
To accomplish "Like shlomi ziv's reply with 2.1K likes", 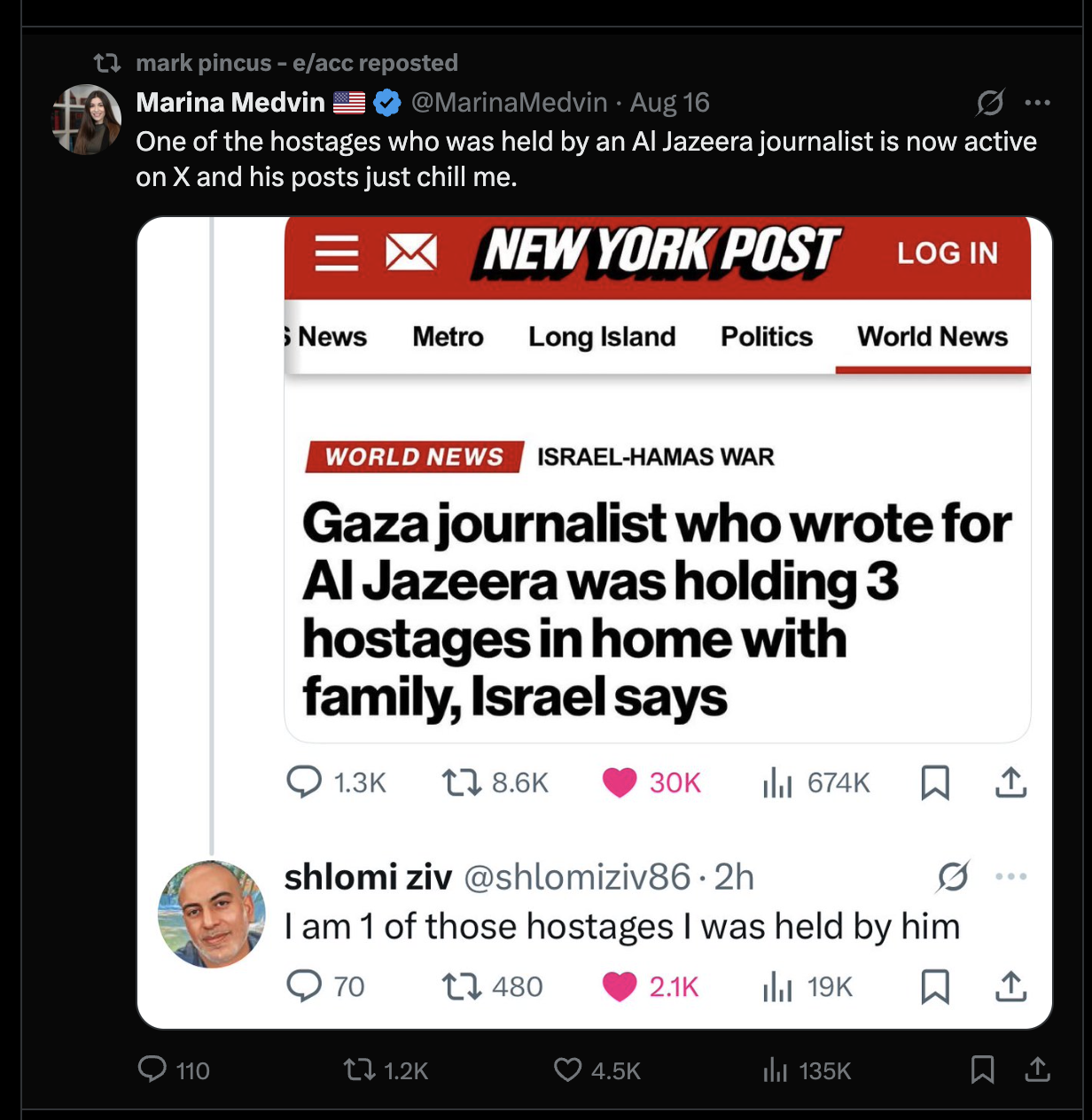I will tap(651, 986).
